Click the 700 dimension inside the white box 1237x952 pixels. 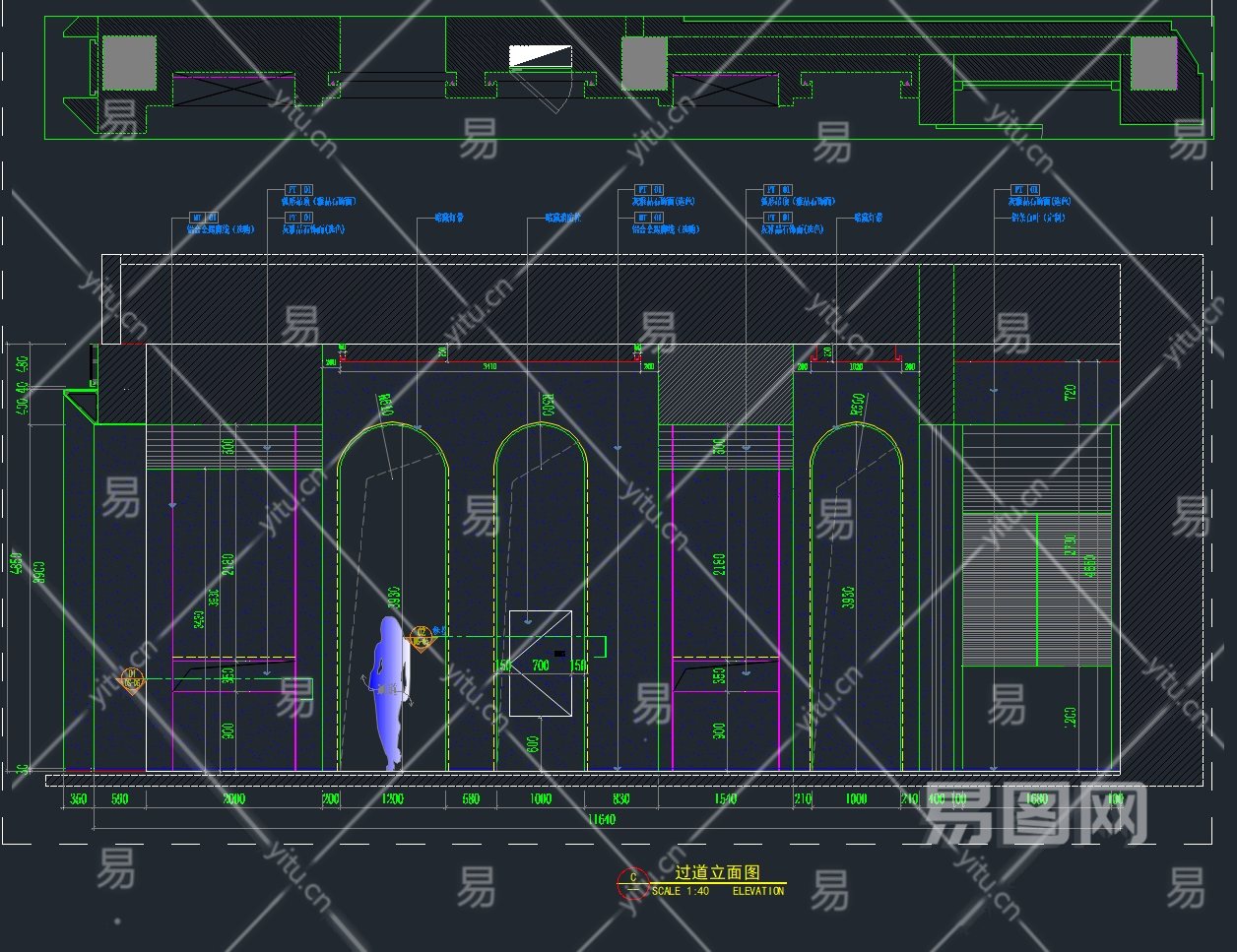pyautogui.click(x=541, y=666)
